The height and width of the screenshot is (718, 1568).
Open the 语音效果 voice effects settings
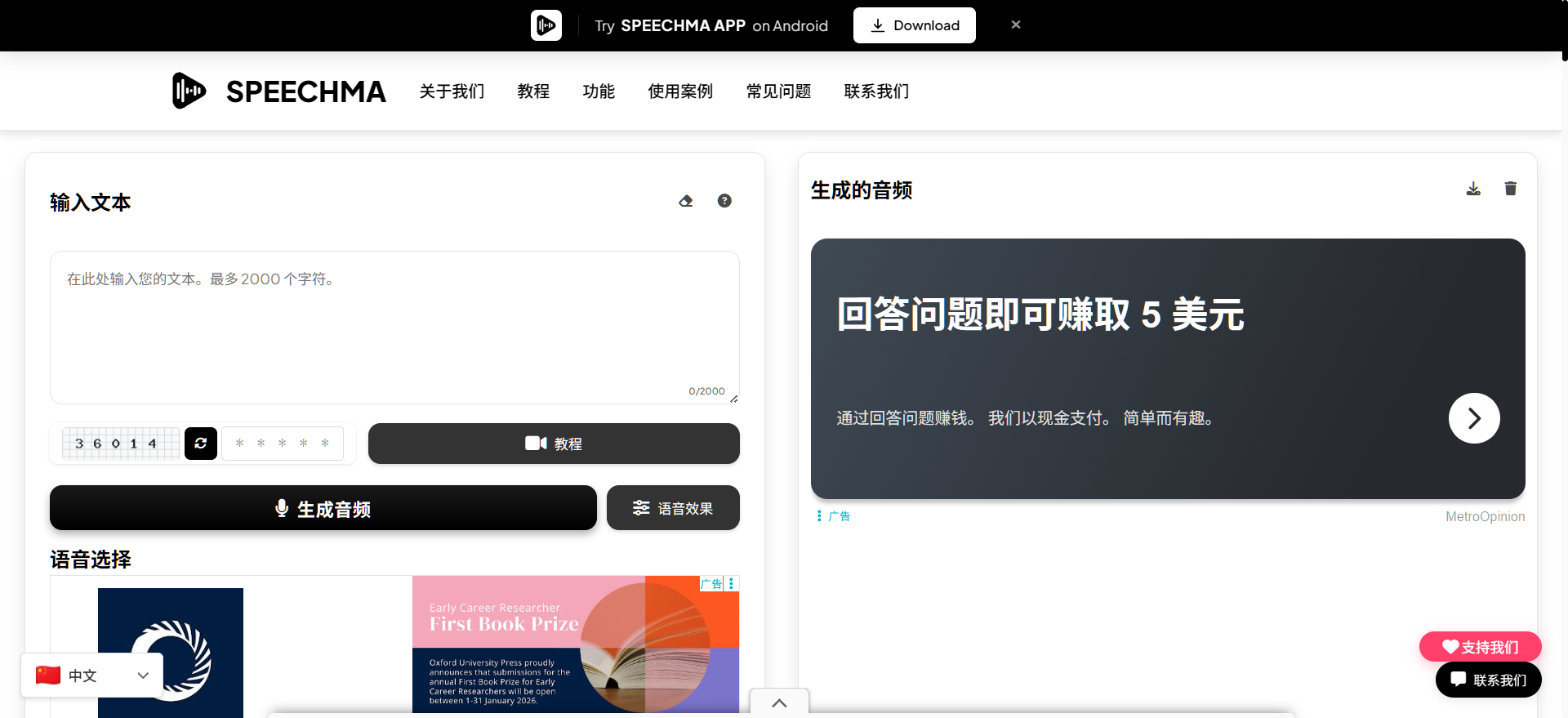[x=673, y=508]
